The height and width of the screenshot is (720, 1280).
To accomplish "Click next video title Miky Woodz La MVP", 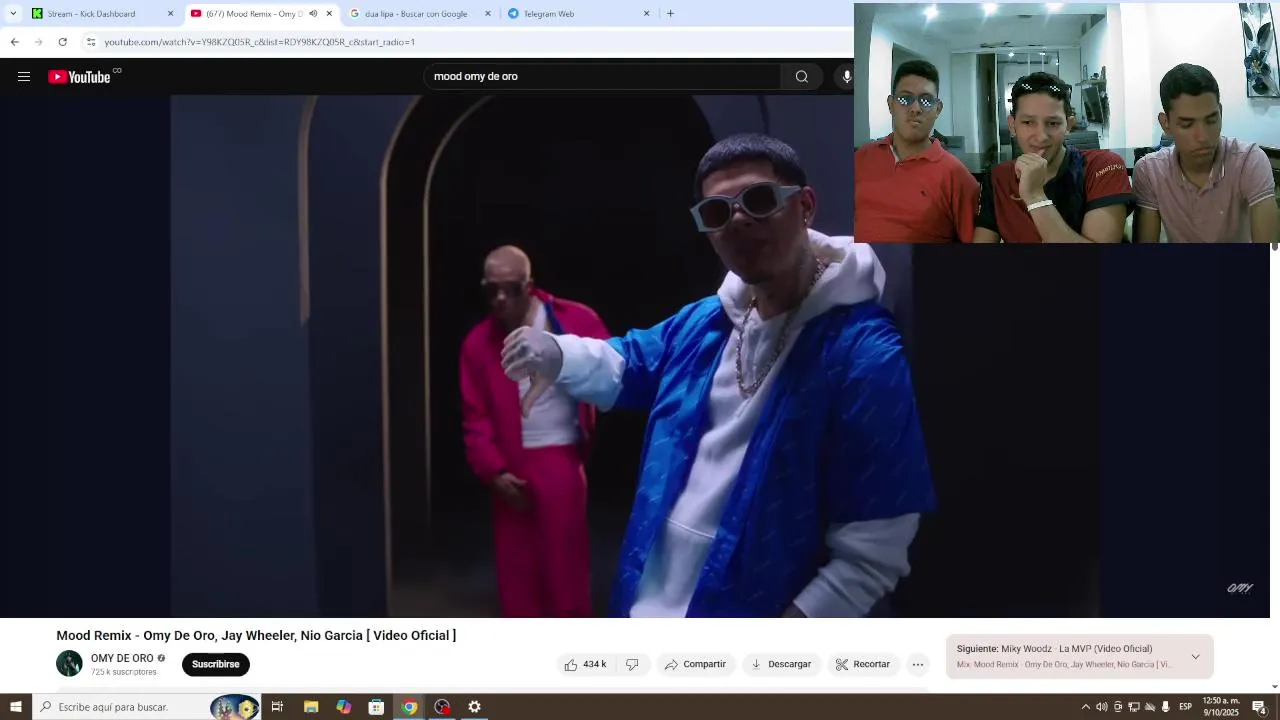I will pyautogui.click(x=1076, y=649).
